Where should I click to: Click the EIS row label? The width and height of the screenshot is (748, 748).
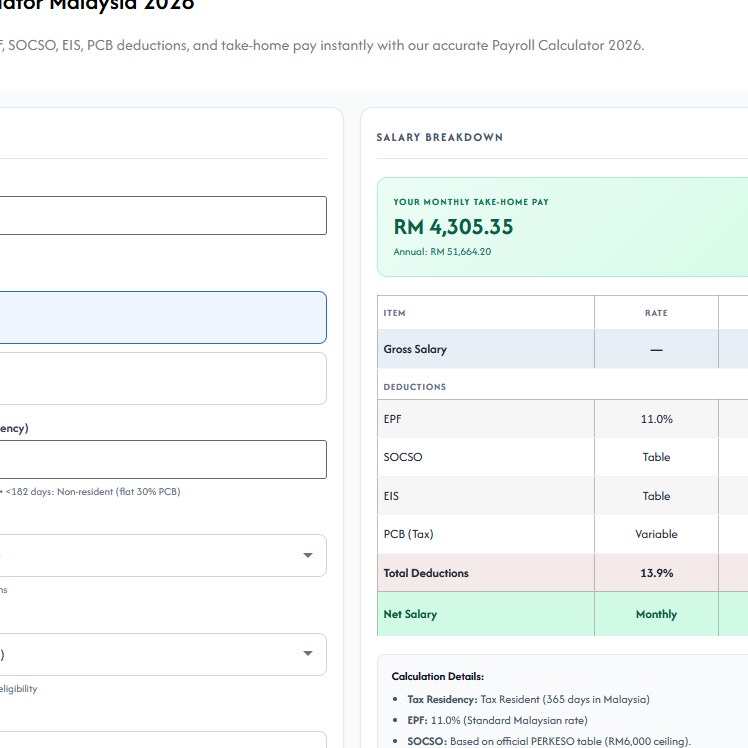point(391,496)
